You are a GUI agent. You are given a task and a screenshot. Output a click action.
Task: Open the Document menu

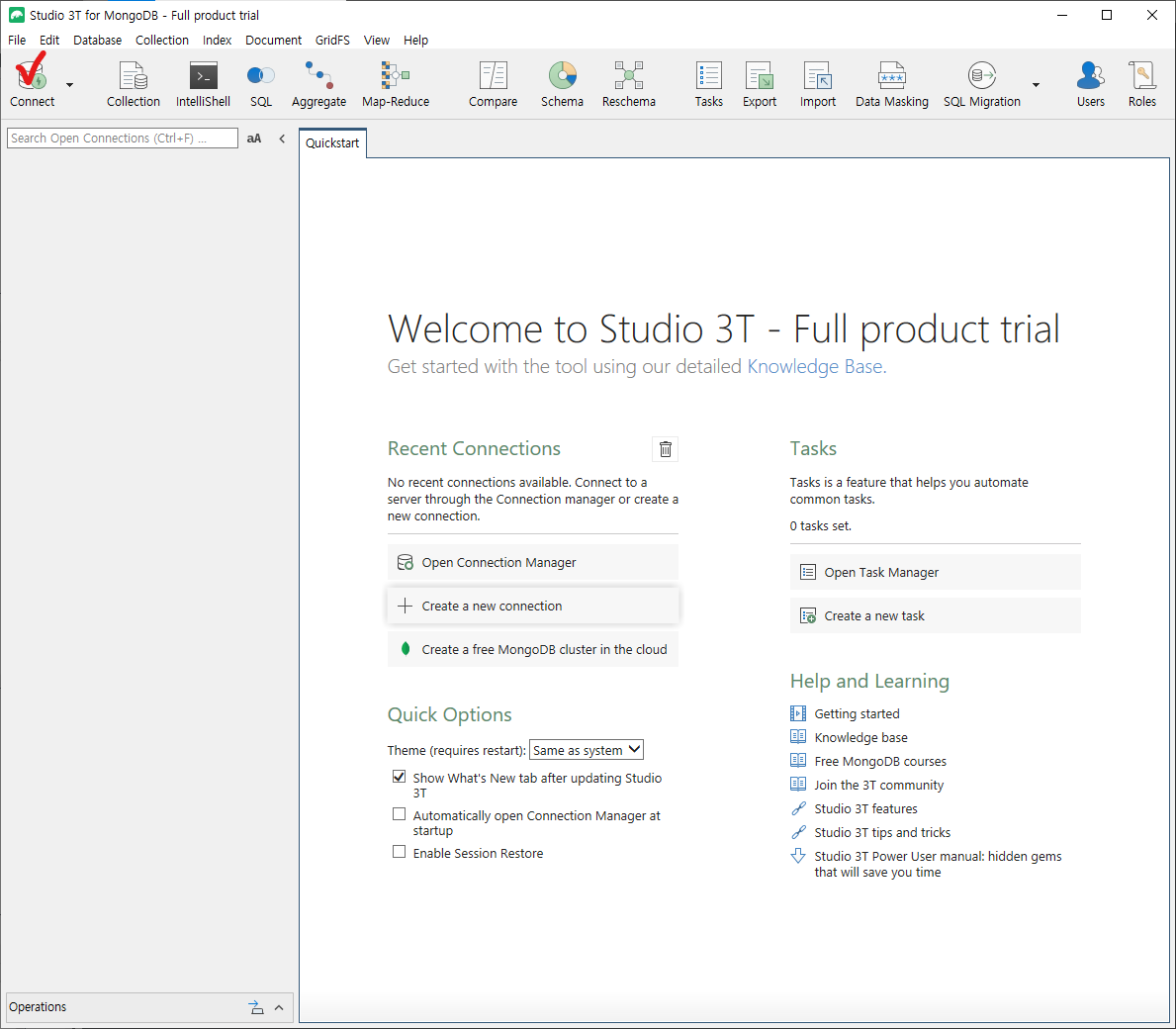coord(273,40)
